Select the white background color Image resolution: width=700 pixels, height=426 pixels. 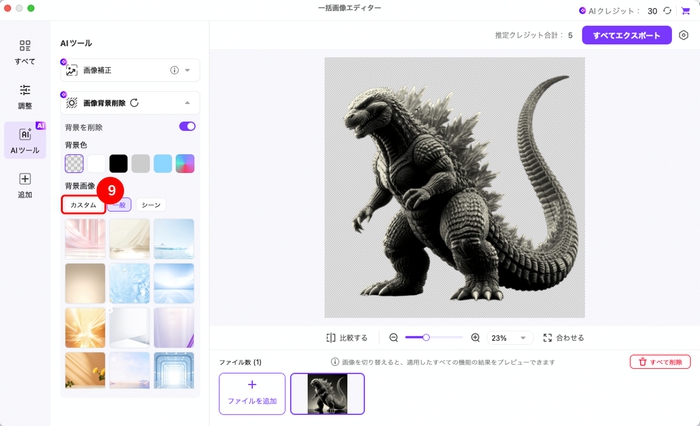click(x=96, y=163)
